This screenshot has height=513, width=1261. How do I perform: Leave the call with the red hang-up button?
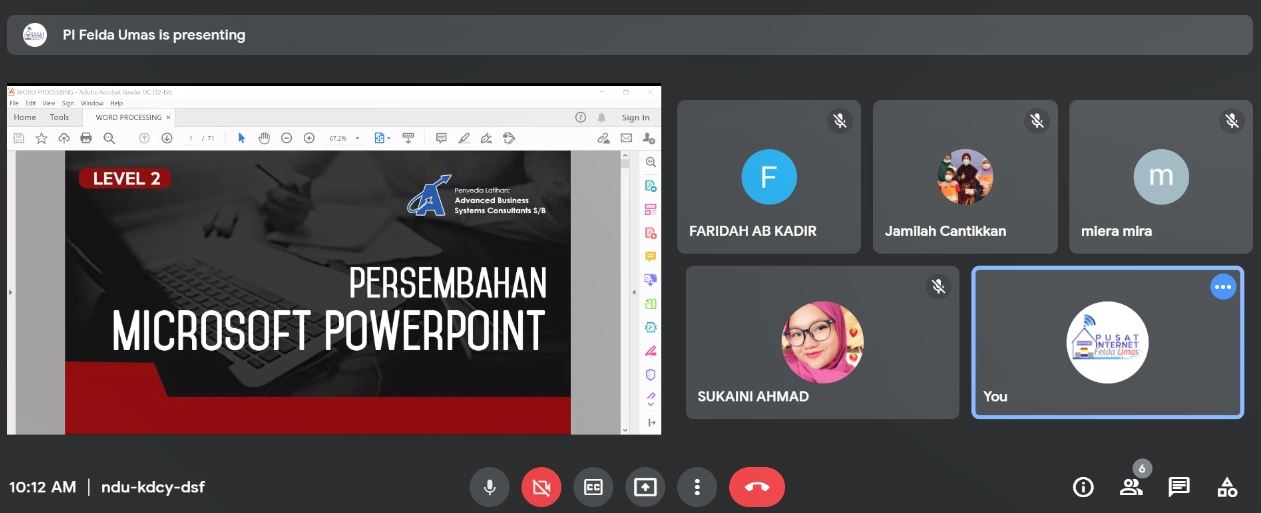pos(757,487)
